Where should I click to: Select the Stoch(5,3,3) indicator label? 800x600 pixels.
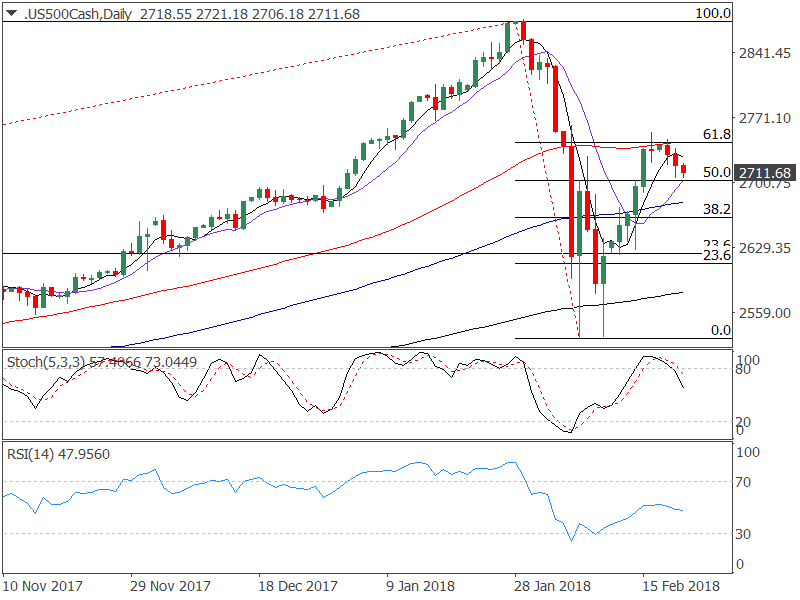[46, 362]
